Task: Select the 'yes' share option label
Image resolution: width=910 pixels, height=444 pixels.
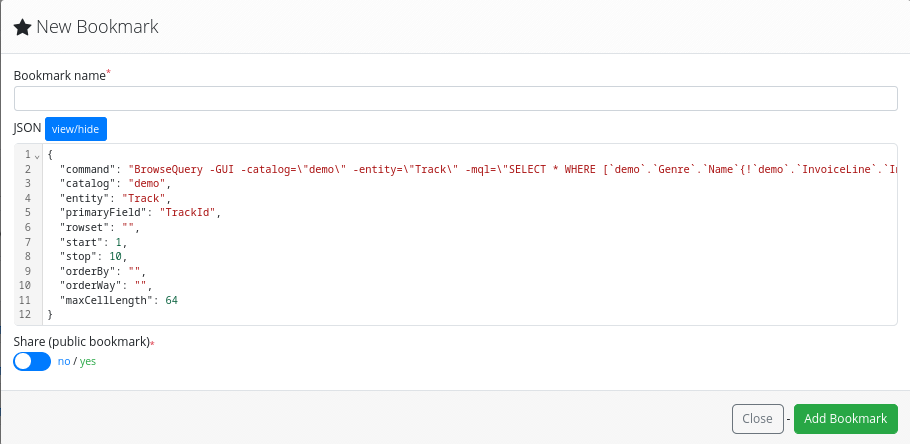Action: (x=87, y=361)
